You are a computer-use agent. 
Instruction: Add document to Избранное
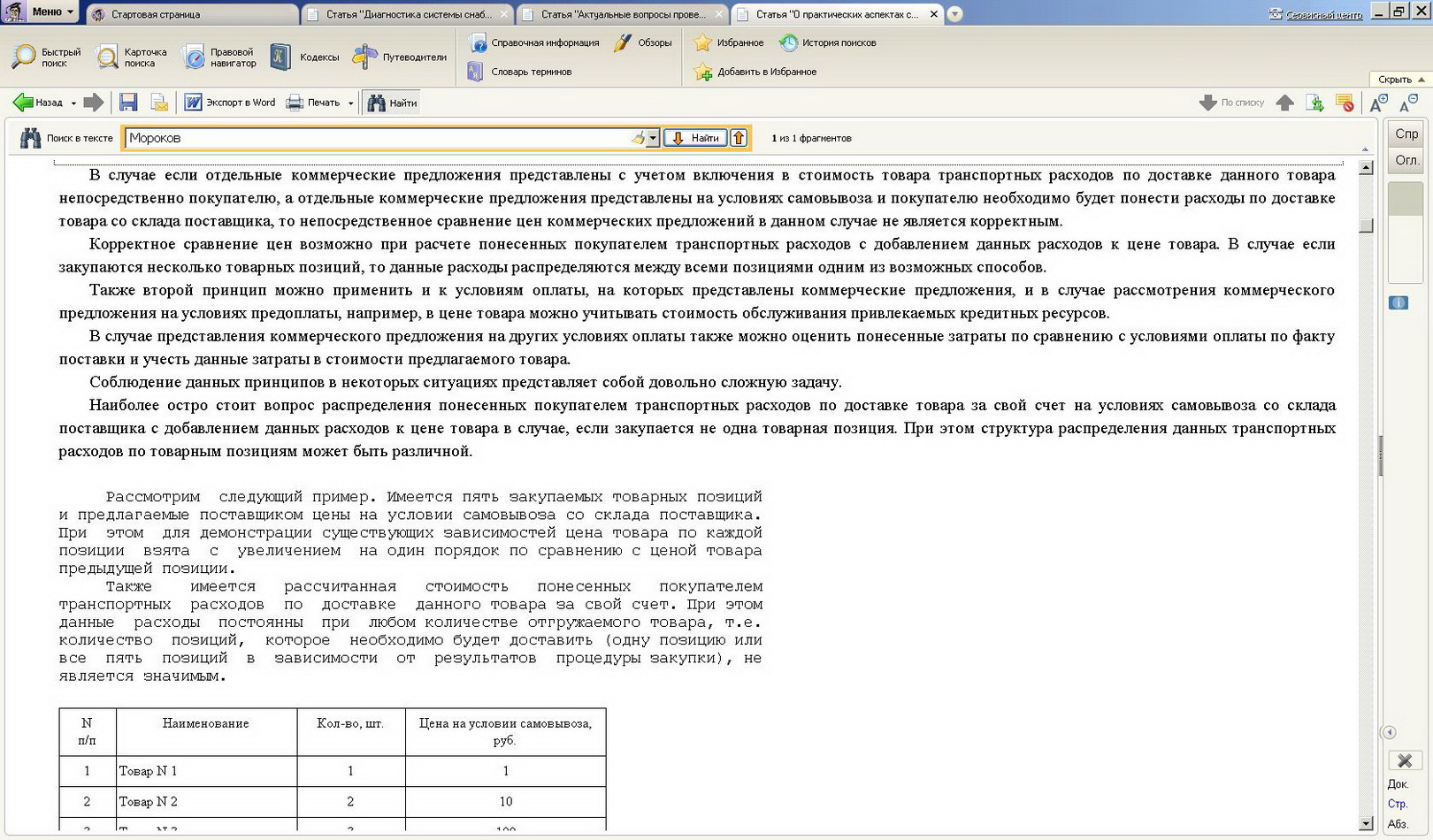click(x=755, y=72)
